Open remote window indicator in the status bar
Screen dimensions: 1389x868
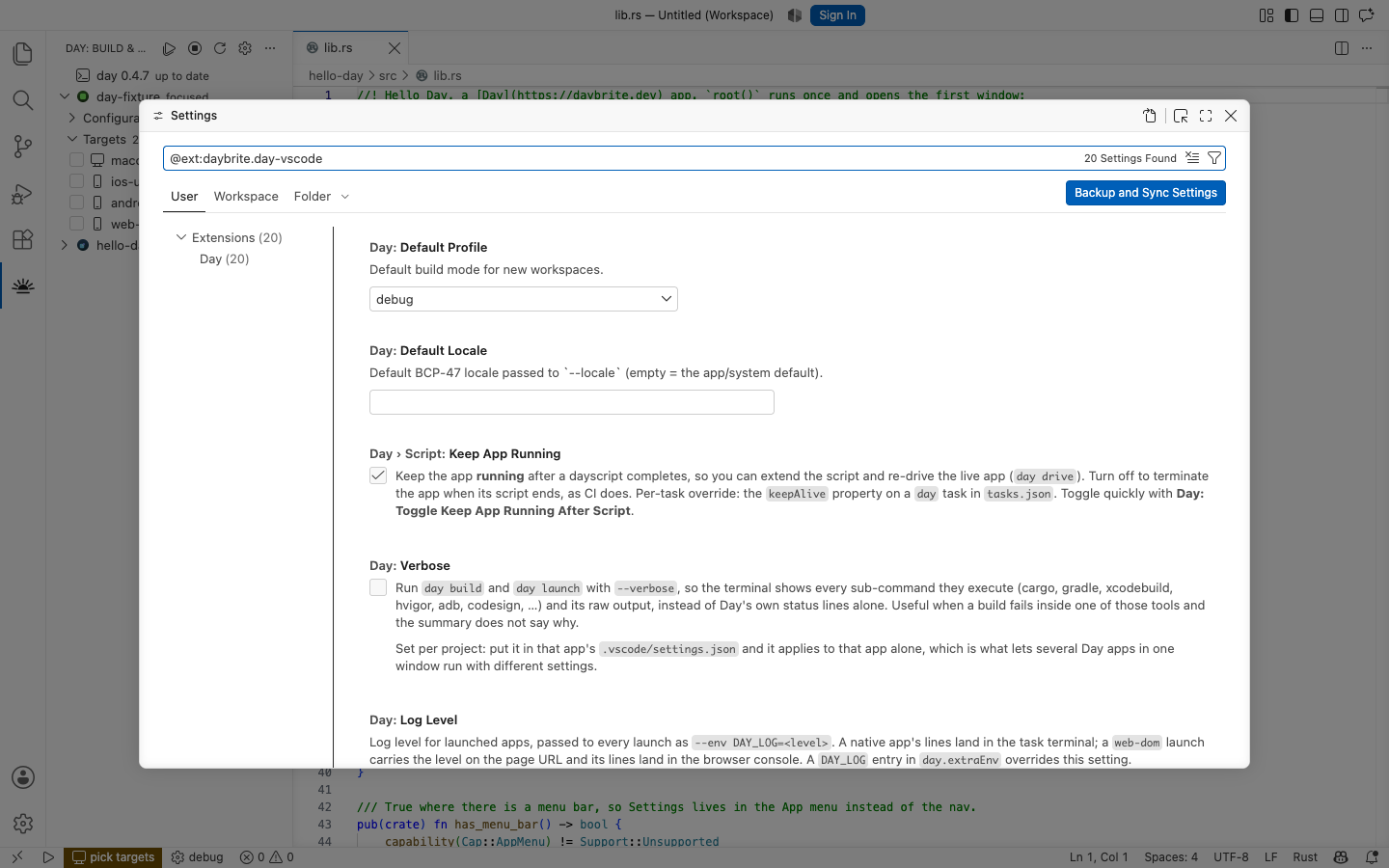point(17,856)
